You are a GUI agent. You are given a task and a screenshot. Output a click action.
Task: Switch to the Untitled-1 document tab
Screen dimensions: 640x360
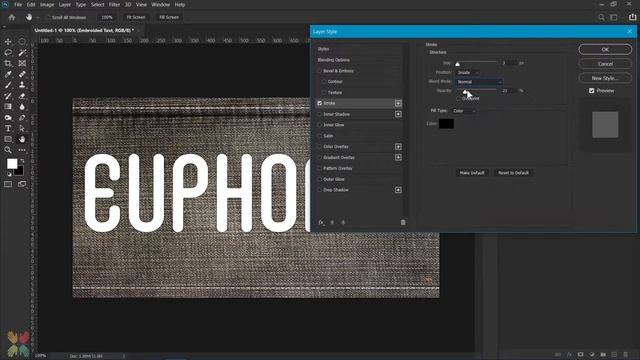pyautogui.click(x=84, y=30)
